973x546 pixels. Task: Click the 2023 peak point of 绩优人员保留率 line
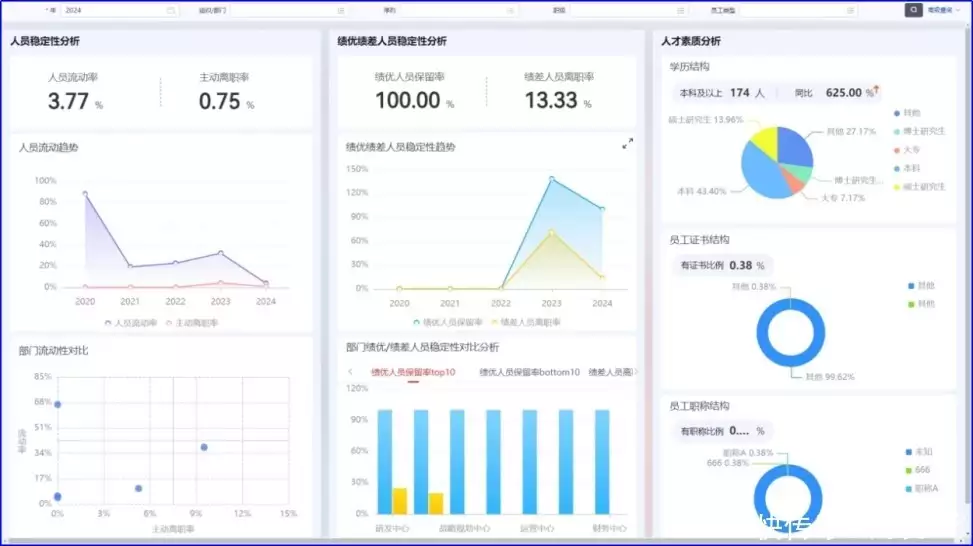coord(552,179)
